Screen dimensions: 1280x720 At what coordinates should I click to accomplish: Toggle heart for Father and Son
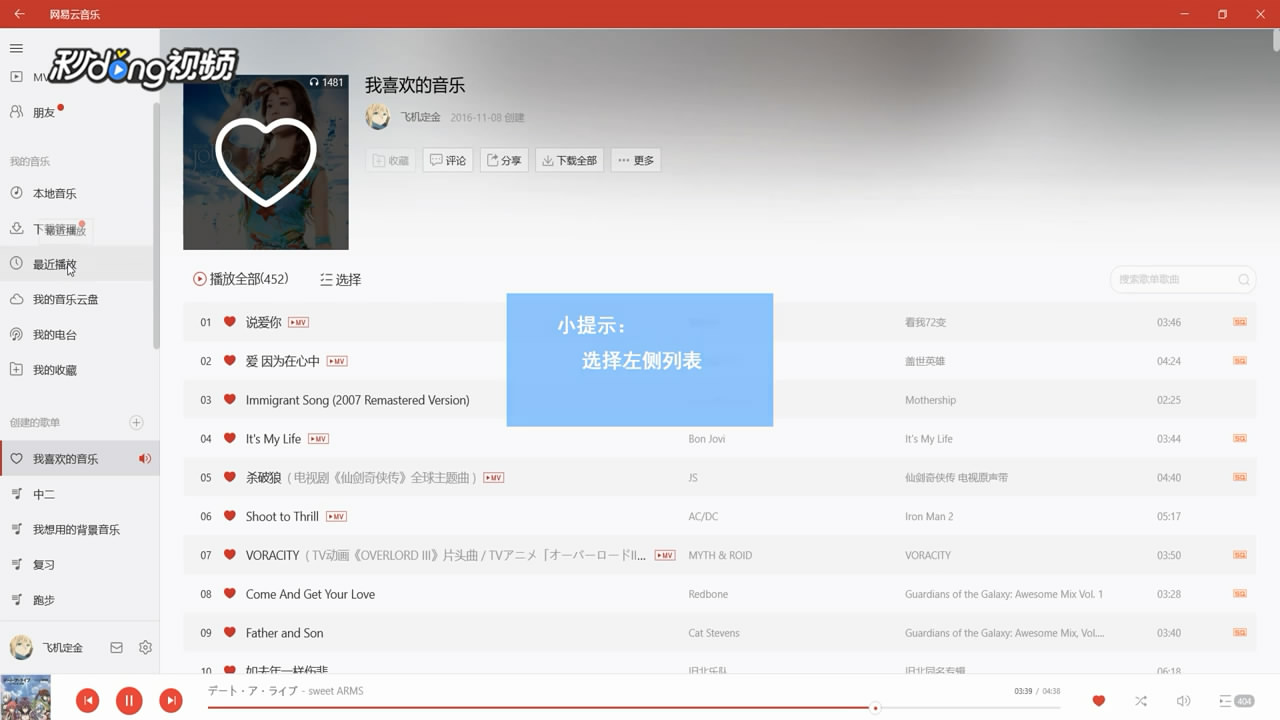point(229,633)
